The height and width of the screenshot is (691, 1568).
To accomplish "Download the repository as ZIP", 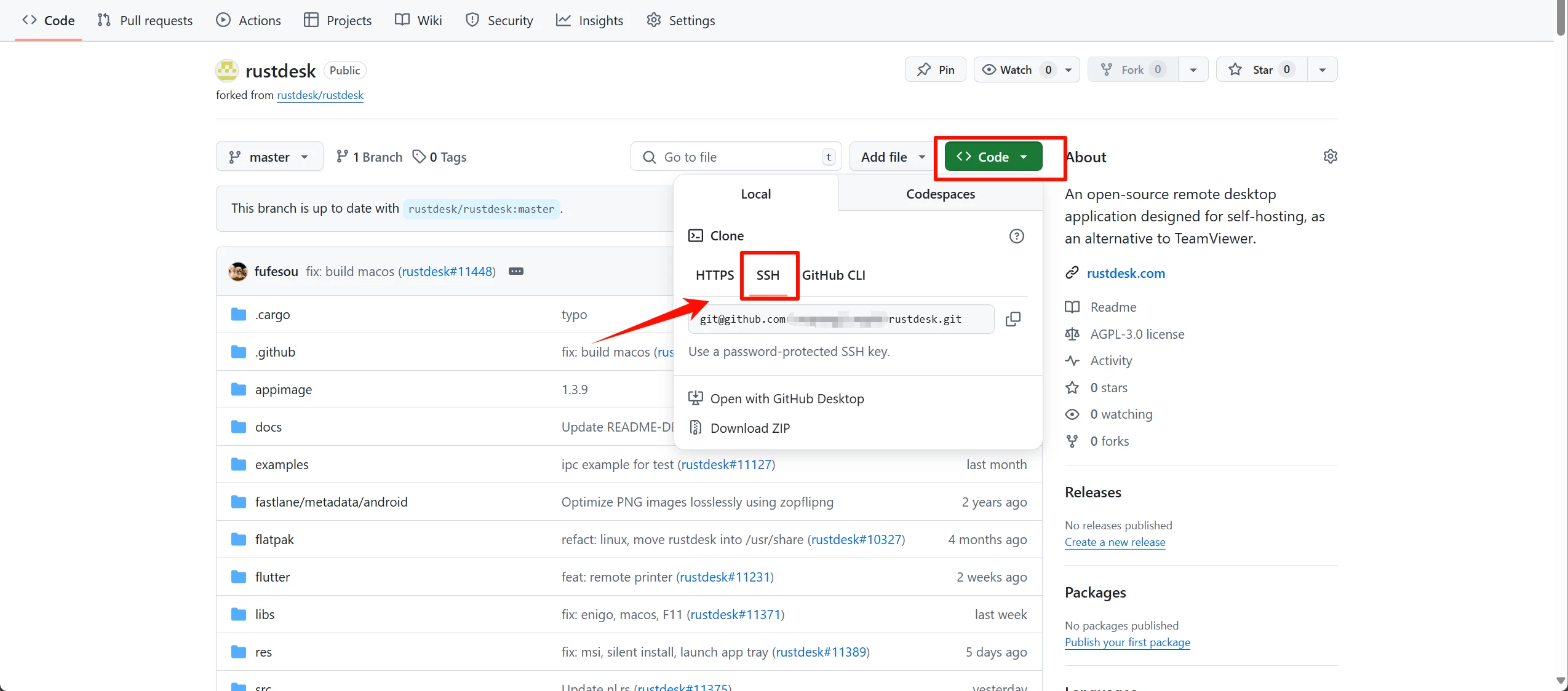I will [749, 428].
